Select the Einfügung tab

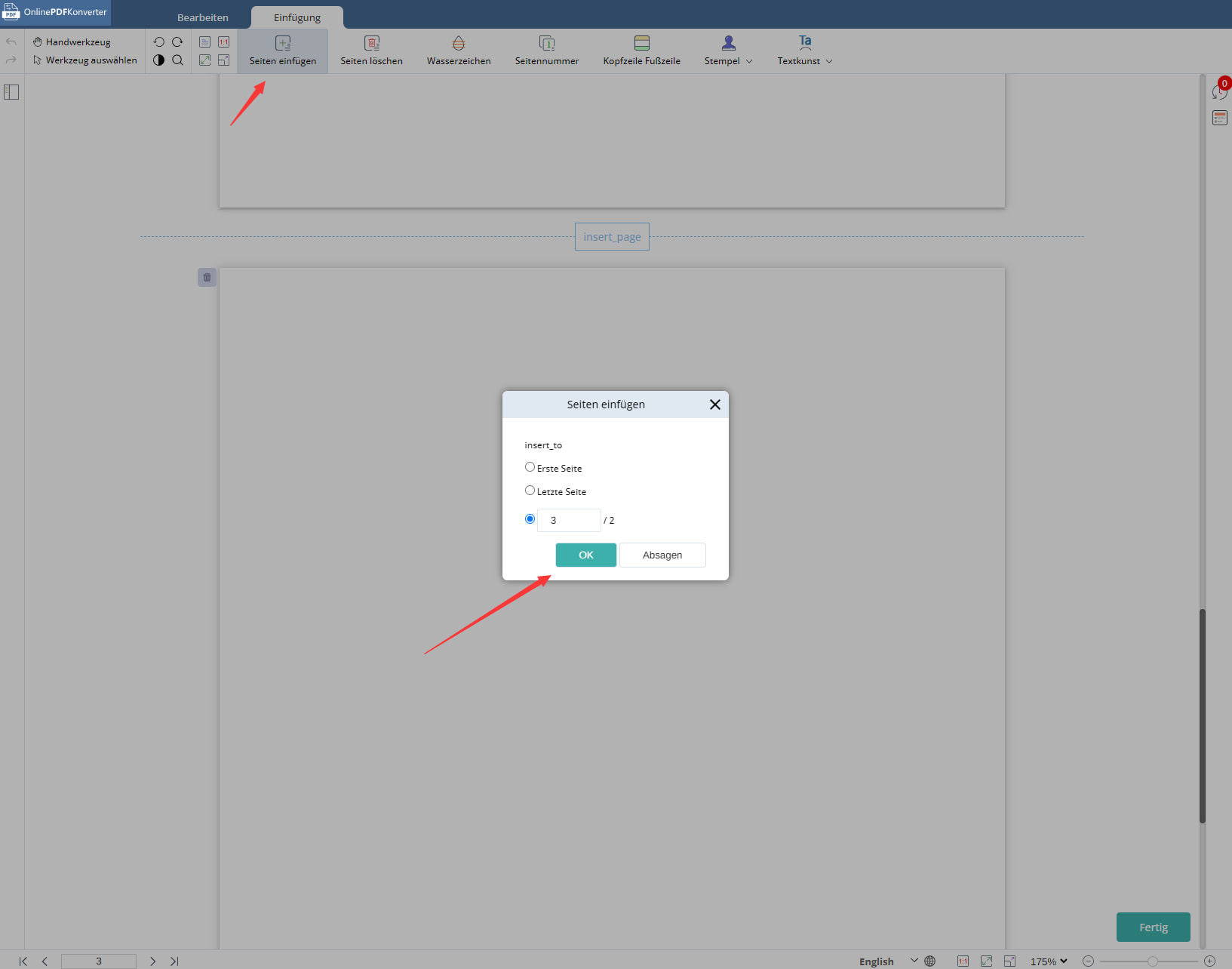[x=297, y=17]
